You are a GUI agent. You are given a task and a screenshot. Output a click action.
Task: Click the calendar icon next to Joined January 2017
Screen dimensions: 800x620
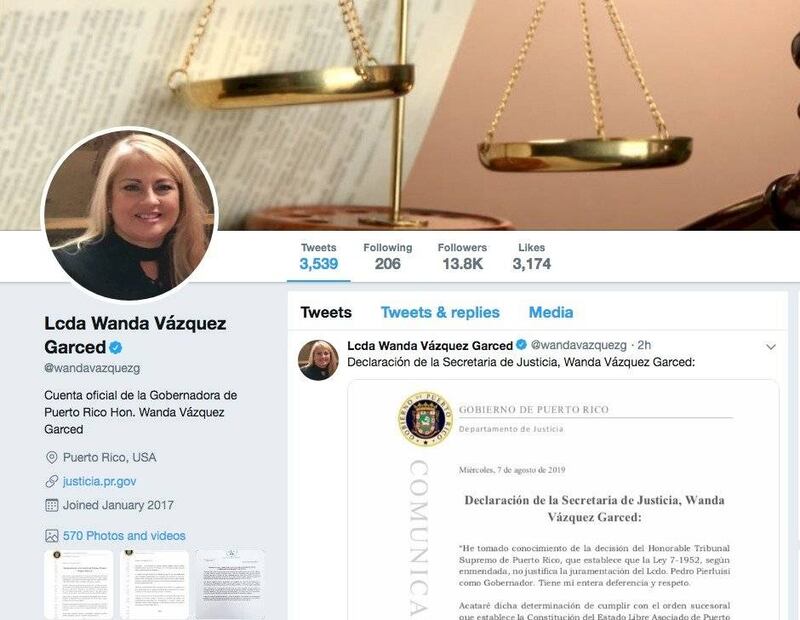pyautogui.click(x=52, y=505)
